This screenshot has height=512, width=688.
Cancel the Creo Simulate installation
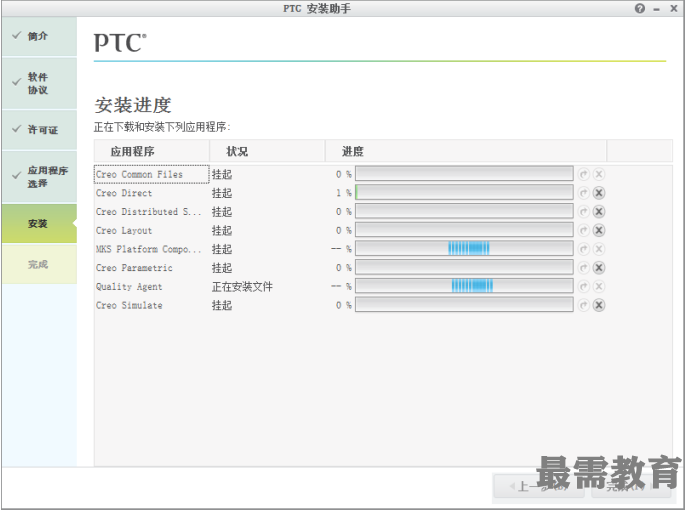click(x=598, y=305)
